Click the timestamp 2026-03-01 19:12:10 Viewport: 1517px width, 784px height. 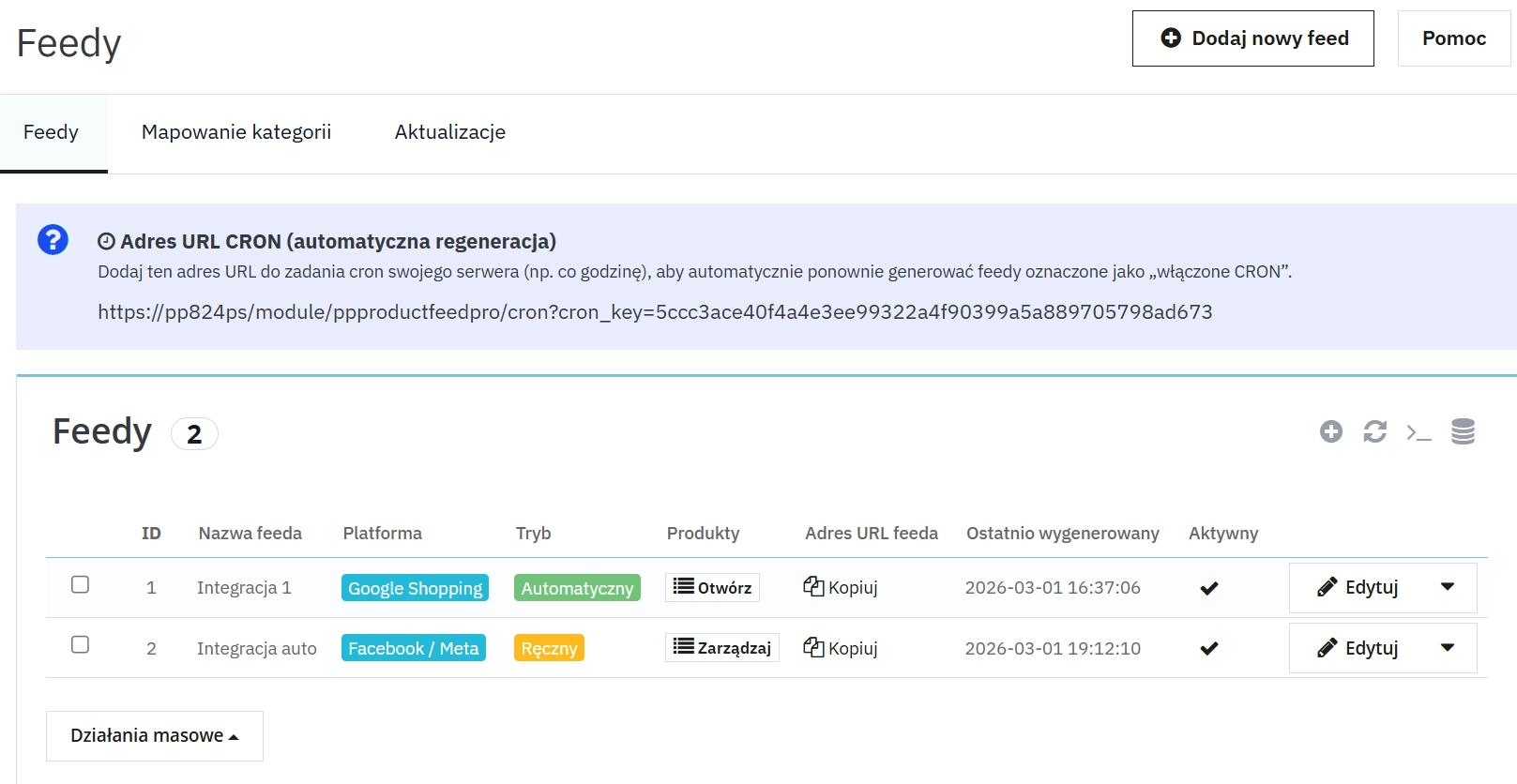pyautogui.click(x=1053, y=648)
